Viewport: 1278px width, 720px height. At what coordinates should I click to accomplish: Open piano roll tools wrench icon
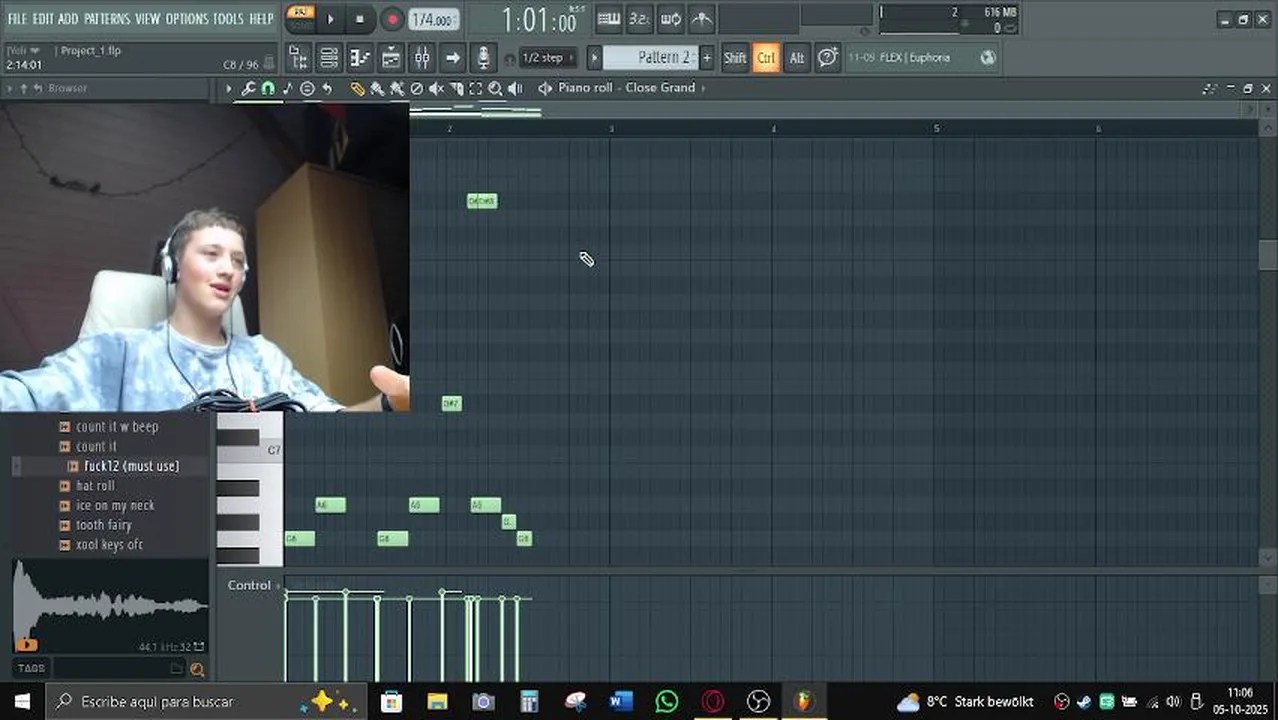pos(248,89)
